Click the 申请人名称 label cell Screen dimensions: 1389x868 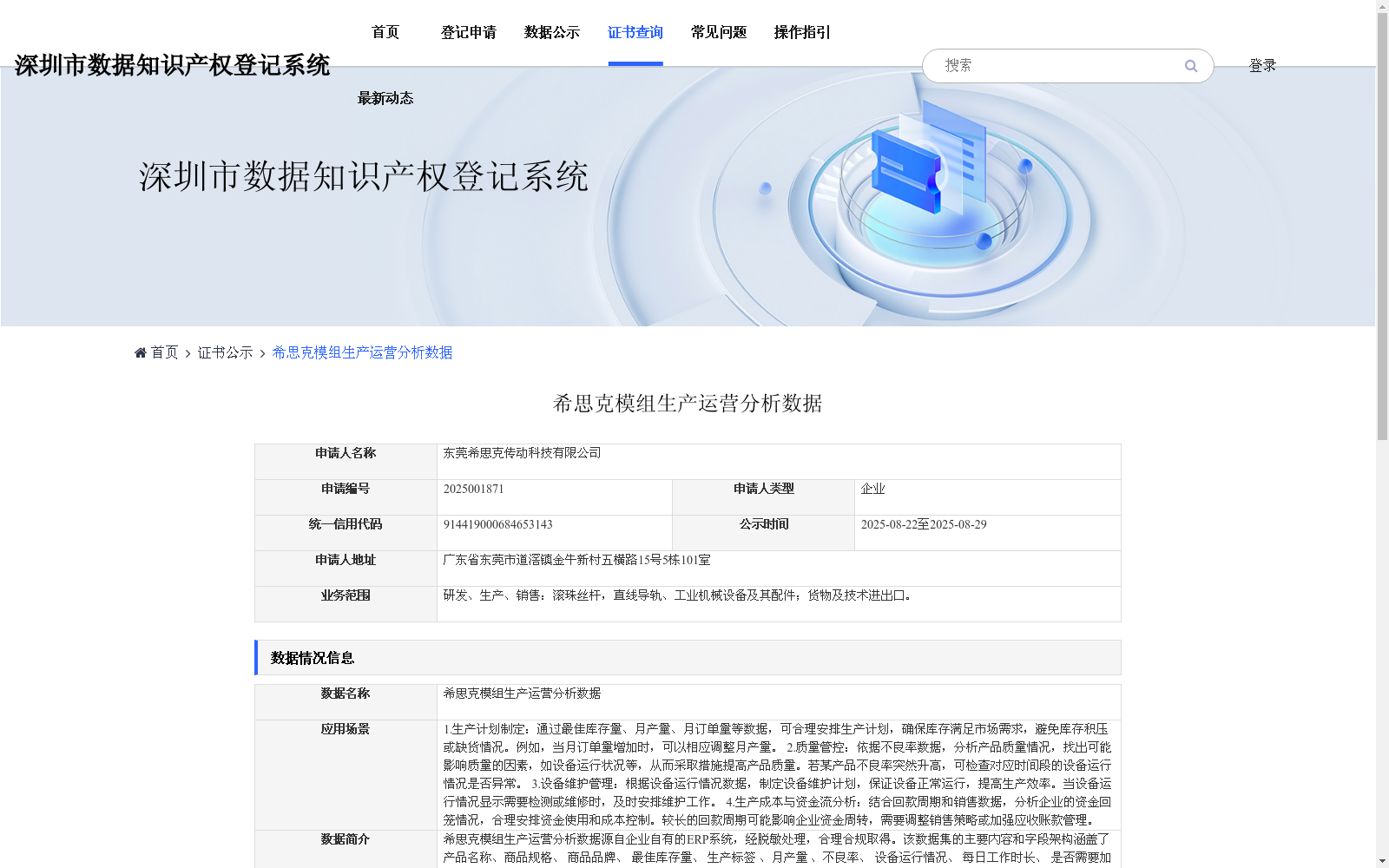tap(346, 462)
